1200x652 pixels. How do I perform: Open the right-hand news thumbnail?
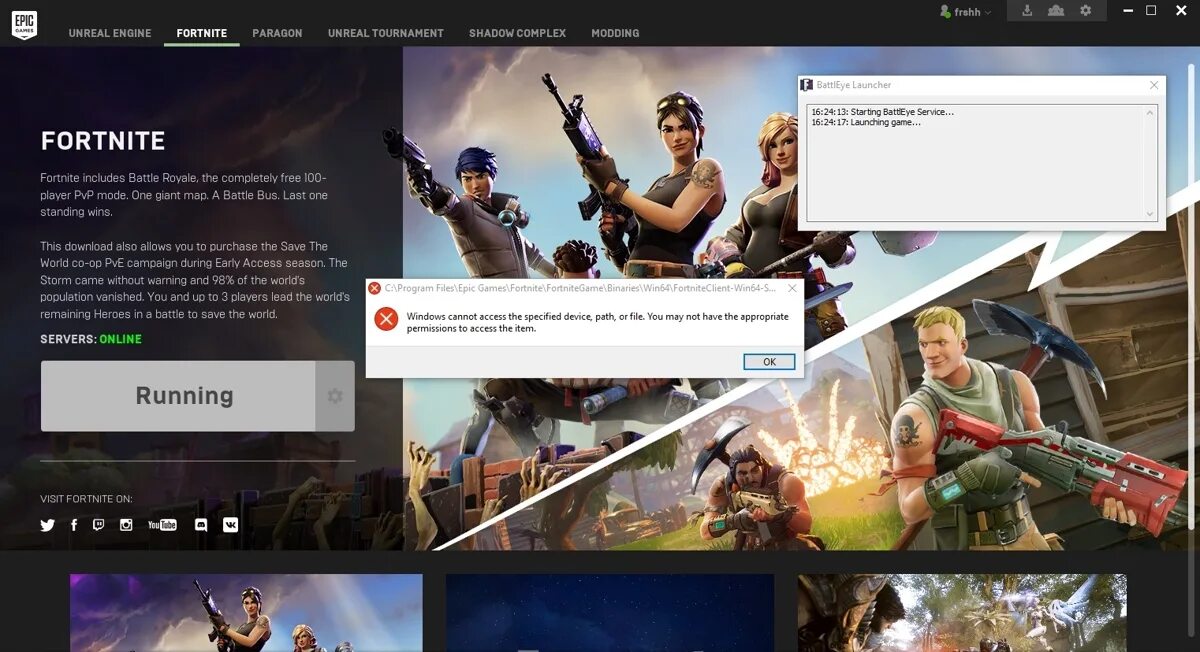point(962,613)
